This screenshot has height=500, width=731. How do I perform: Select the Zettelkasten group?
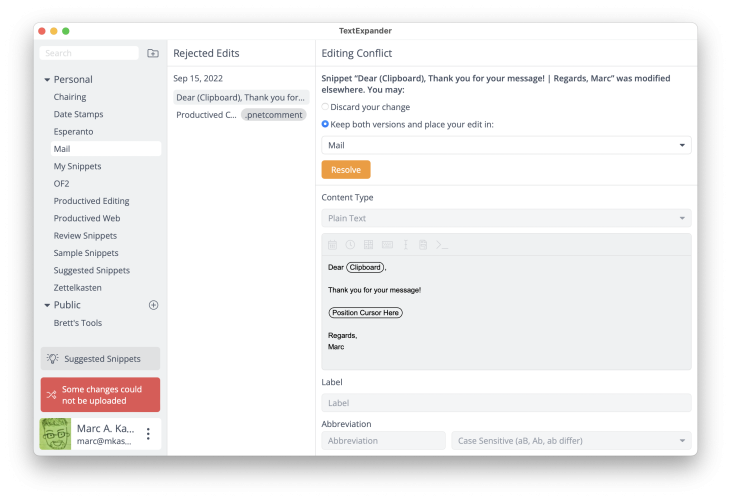77,288
